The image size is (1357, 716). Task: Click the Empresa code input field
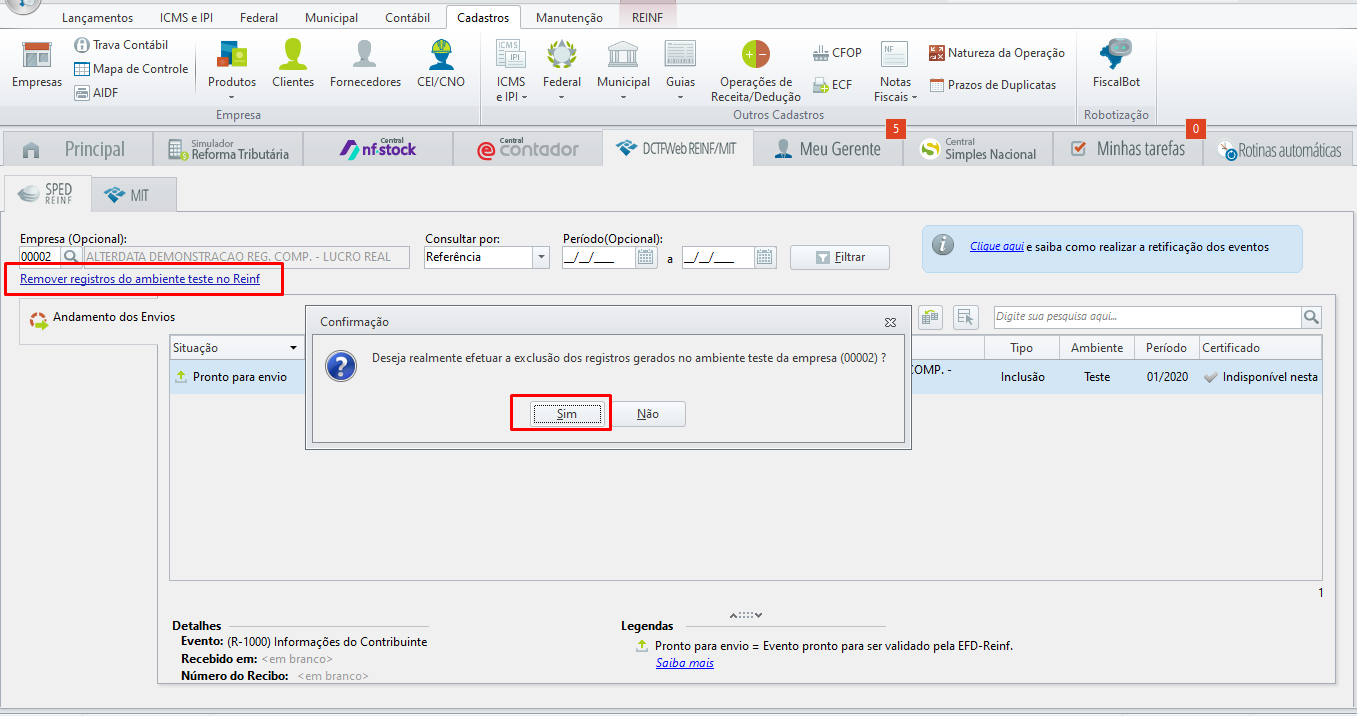coord(40,257)
